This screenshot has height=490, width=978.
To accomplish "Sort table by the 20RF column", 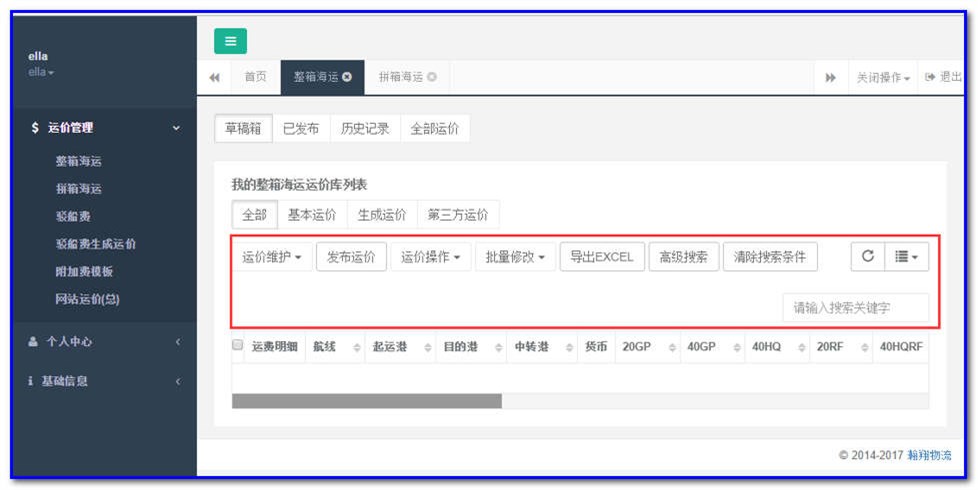I will click(x=843, y=347).
